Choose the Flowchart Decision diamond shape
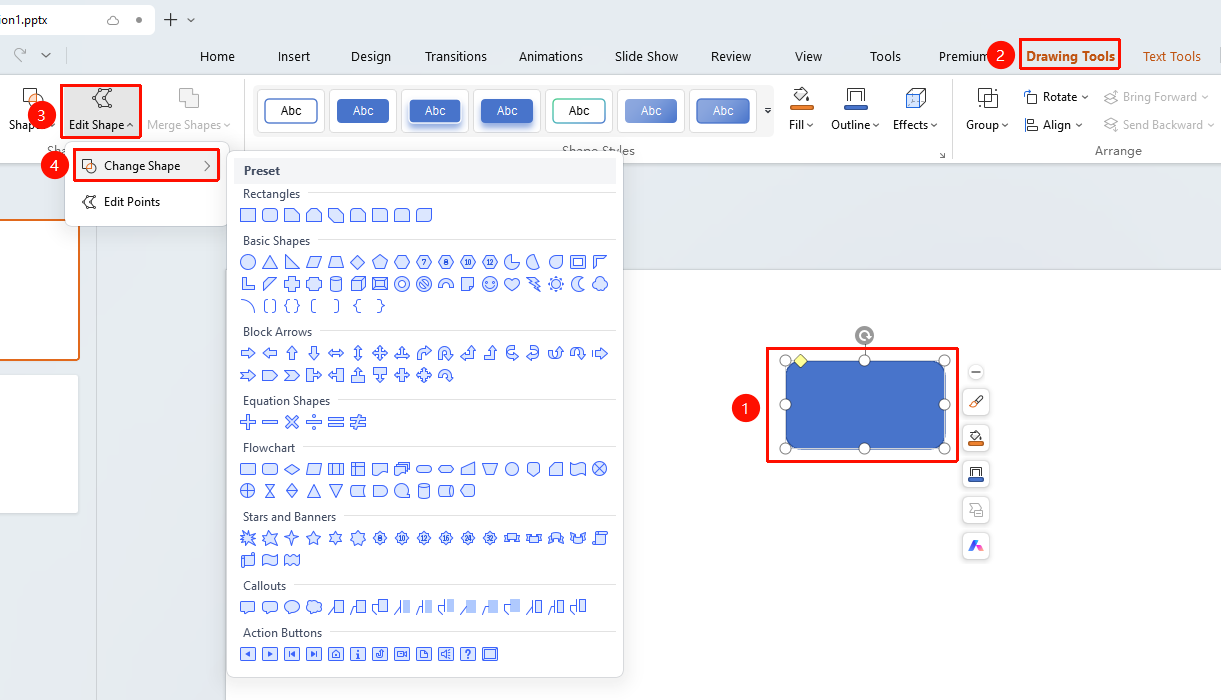The height and width of the screenshot is (700, 1221). click(x=292, y=469)
